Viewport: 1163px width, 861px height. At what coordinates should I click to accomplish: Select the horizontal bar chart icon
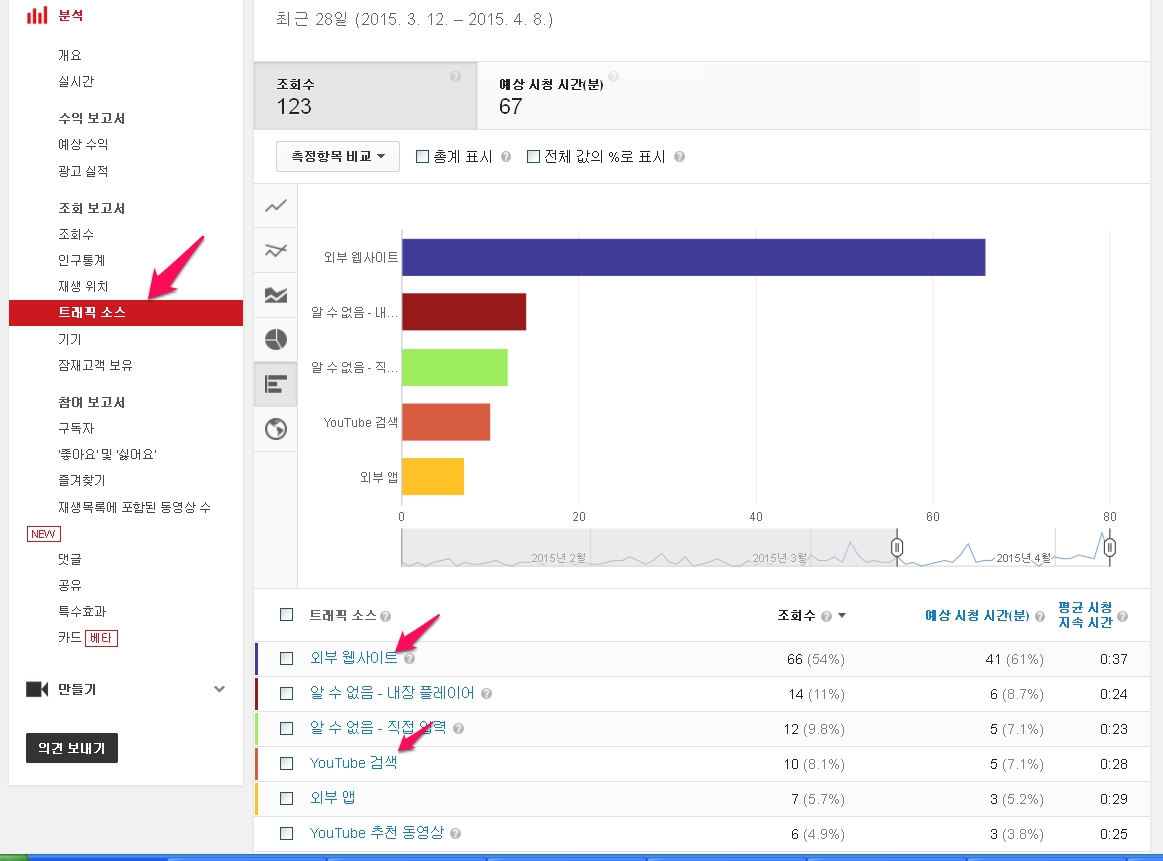point(276,384)
